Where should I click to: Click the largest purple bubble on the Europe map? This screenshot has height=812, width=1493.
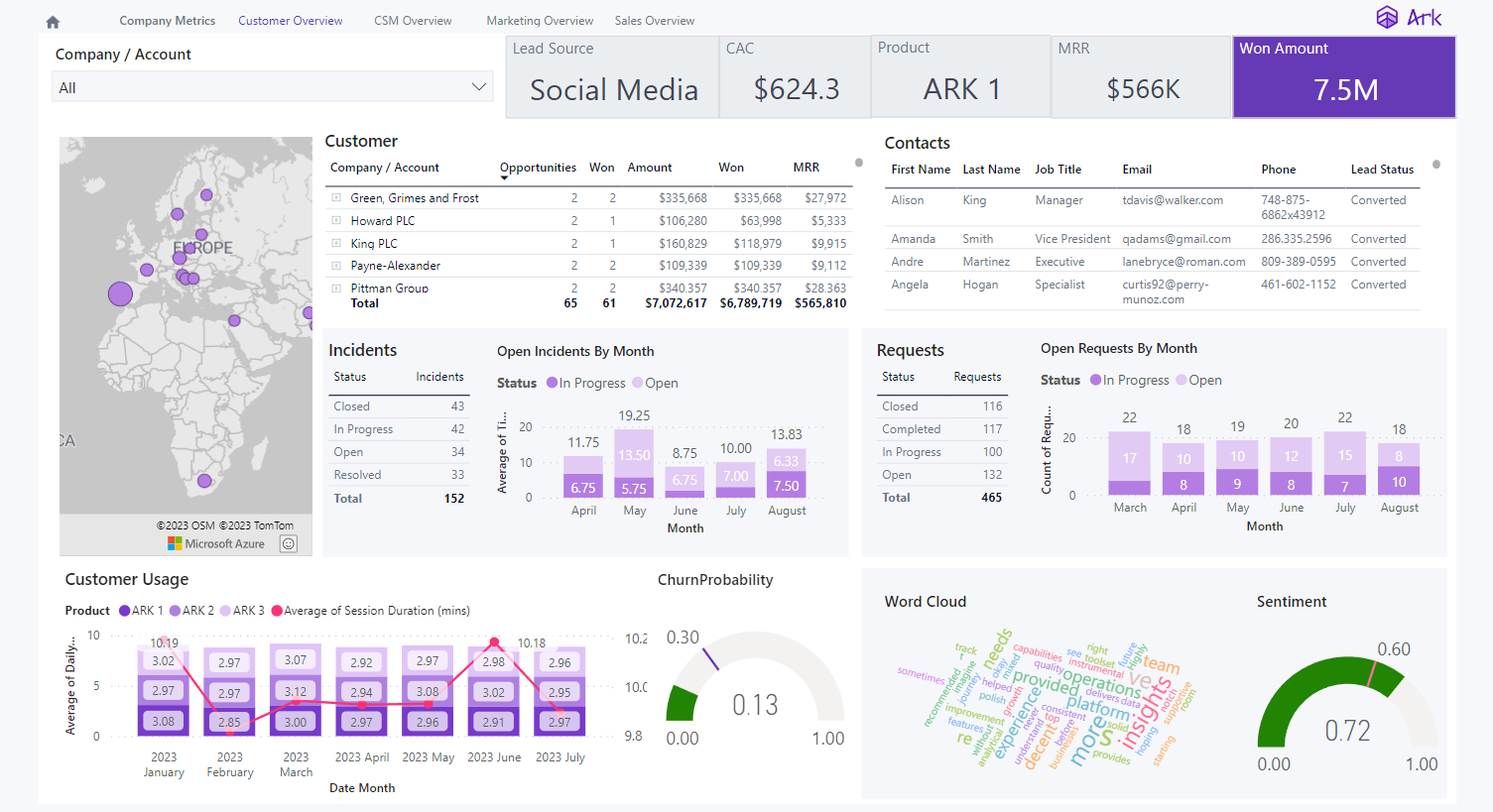click(120, 293)
